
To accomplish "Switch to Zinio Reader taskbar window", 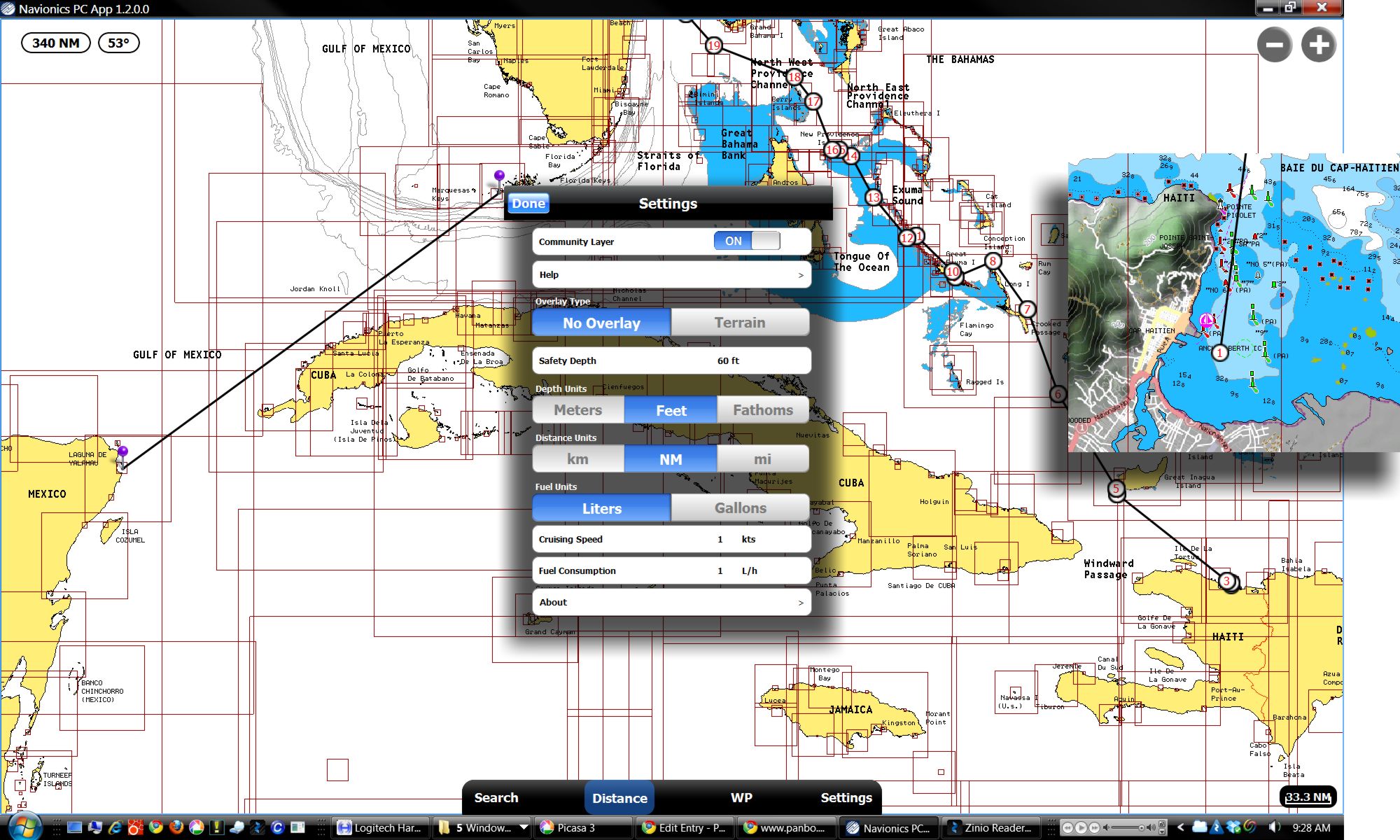I will point(990,827).
